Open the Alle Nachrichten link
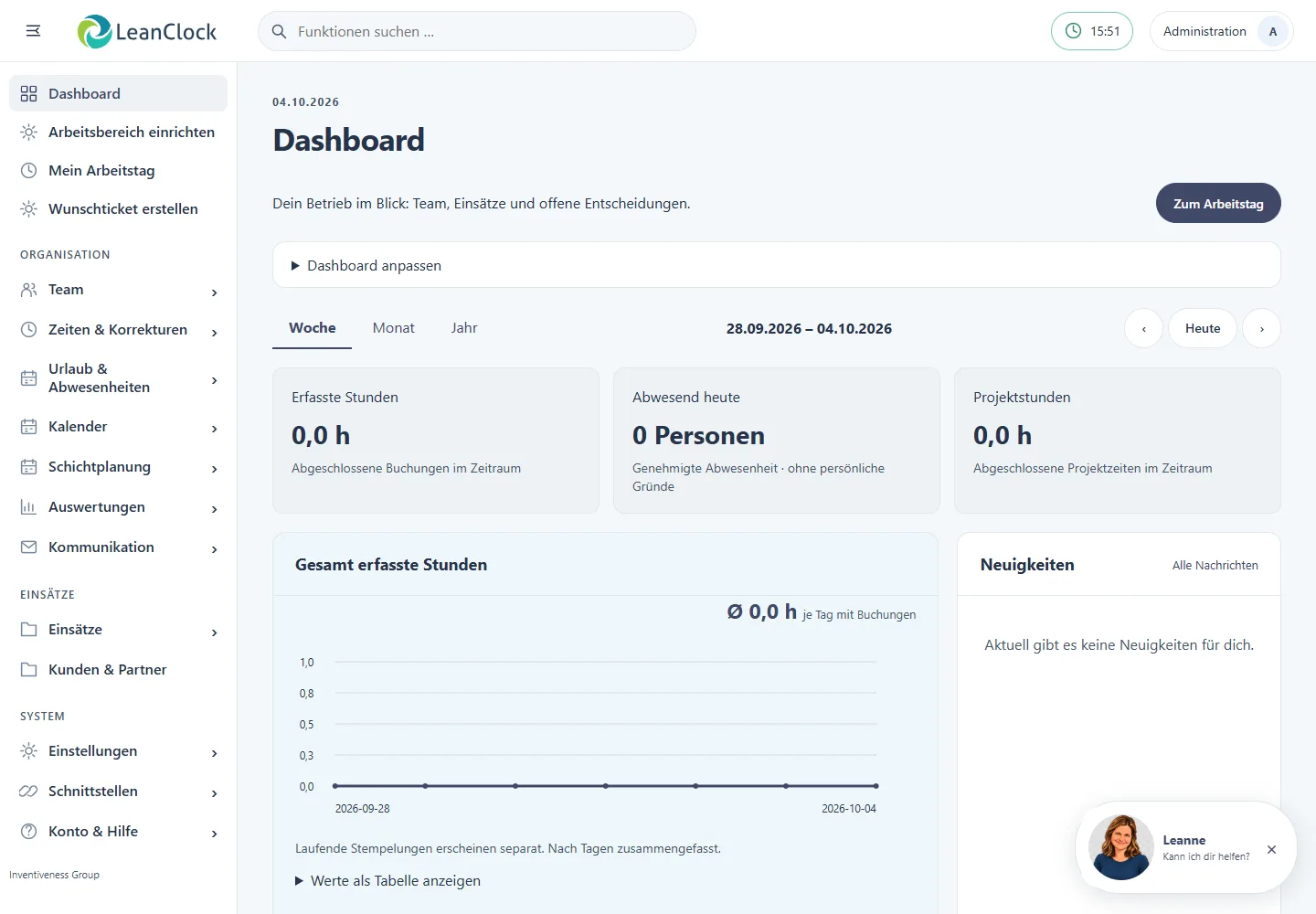 [x=1215, y=566]
